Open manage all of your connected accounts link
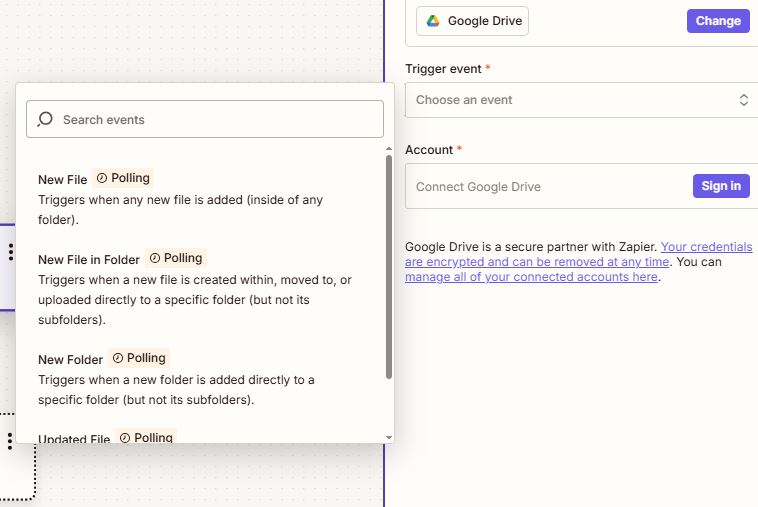The width and height of the screenshot is (758, 507). pyautogui.click(x=531, y=277)
